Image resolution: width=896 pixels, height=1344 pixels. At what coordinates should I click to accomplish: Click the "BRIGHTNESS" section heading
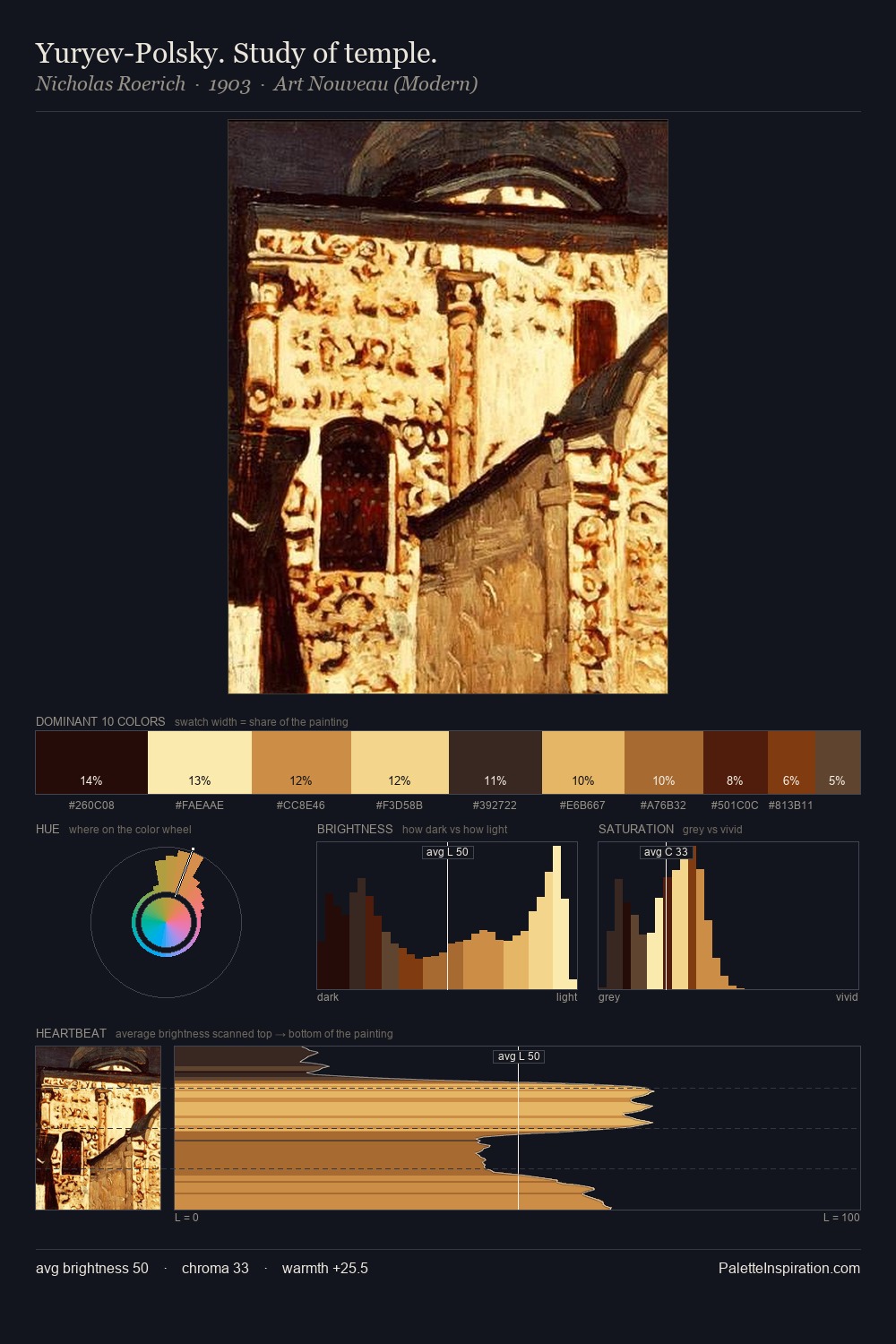tap(355, 829)
